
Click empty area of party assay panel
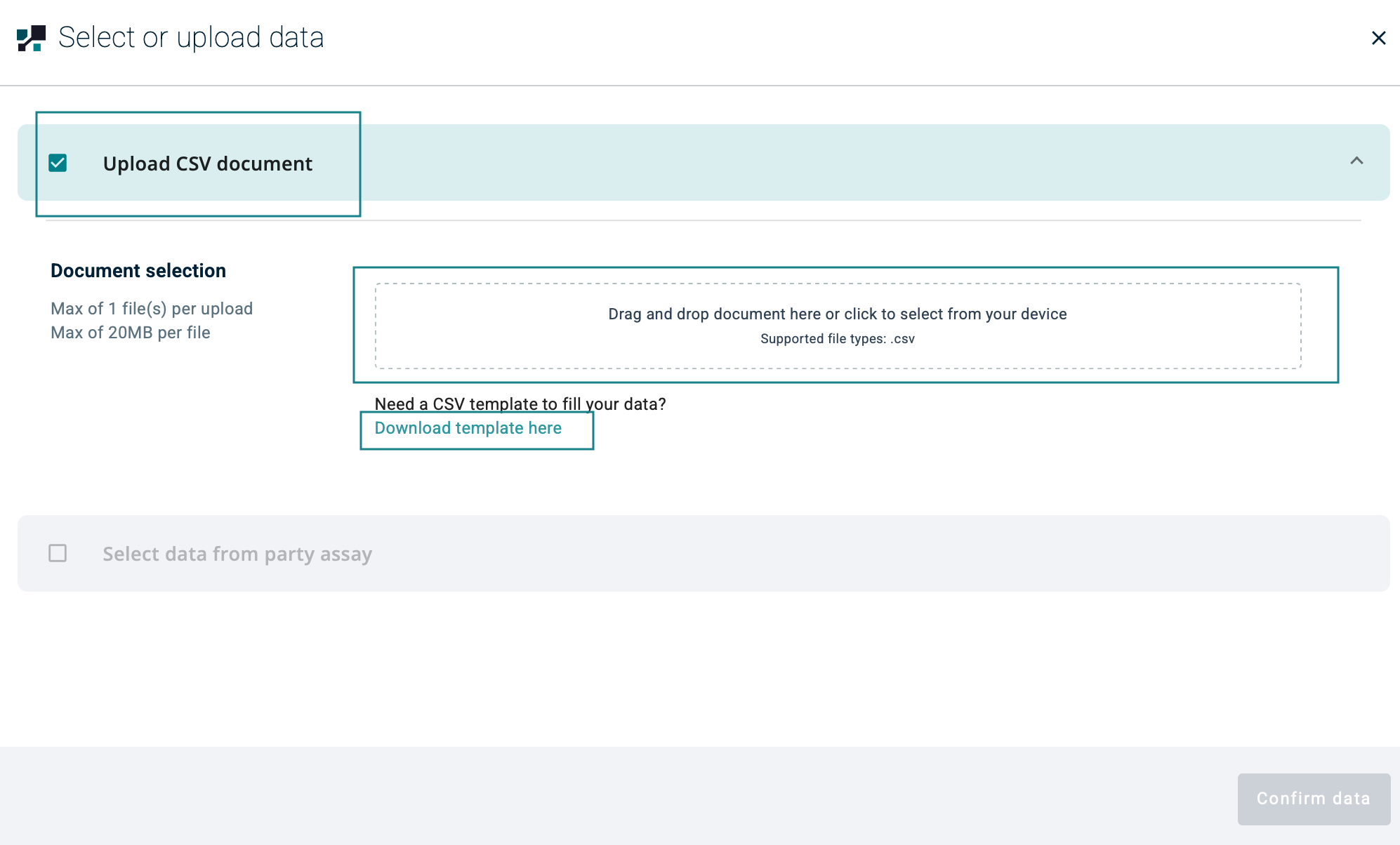(x=843, y=554)
